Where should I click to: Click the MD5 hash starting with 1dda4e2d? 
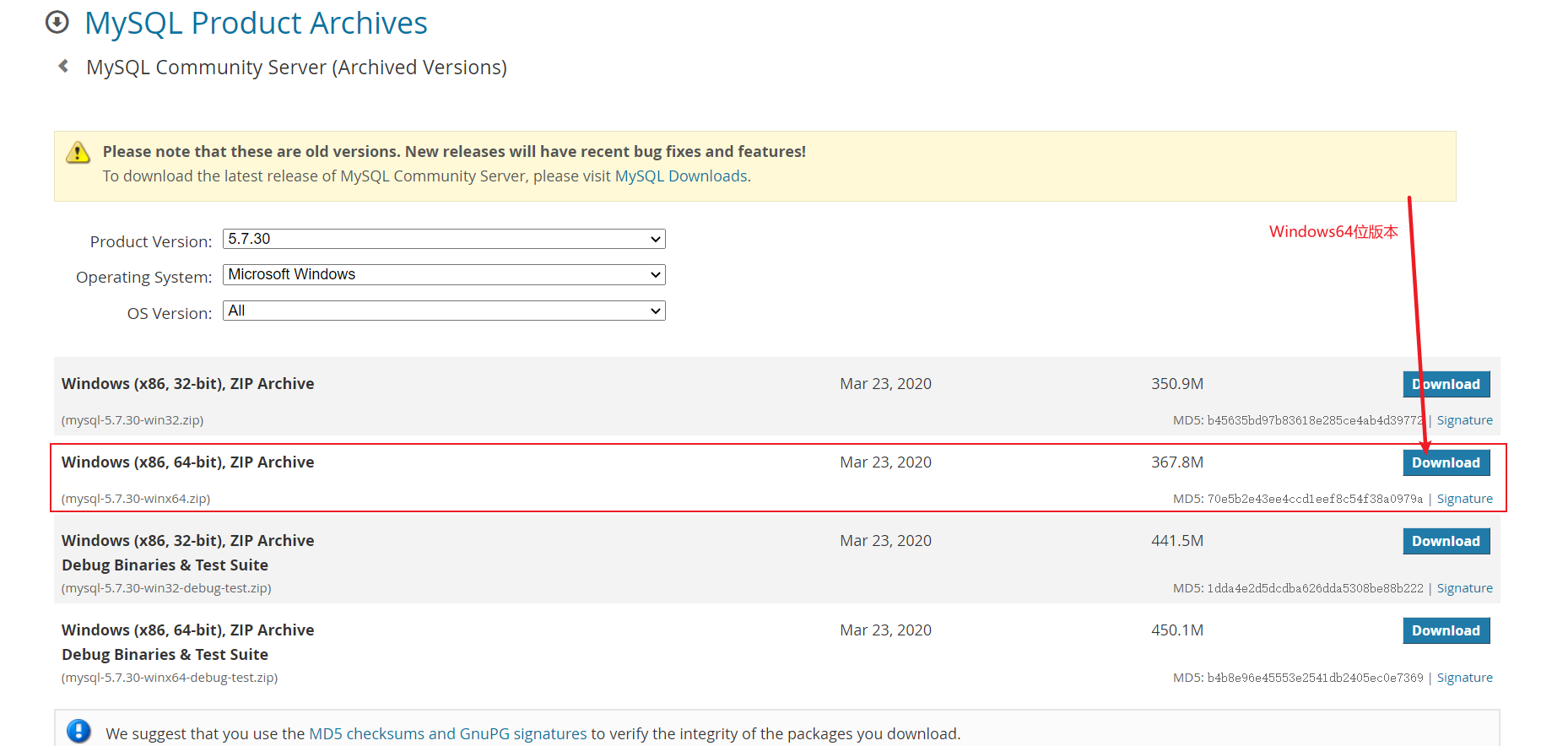tap(1315, 588)
